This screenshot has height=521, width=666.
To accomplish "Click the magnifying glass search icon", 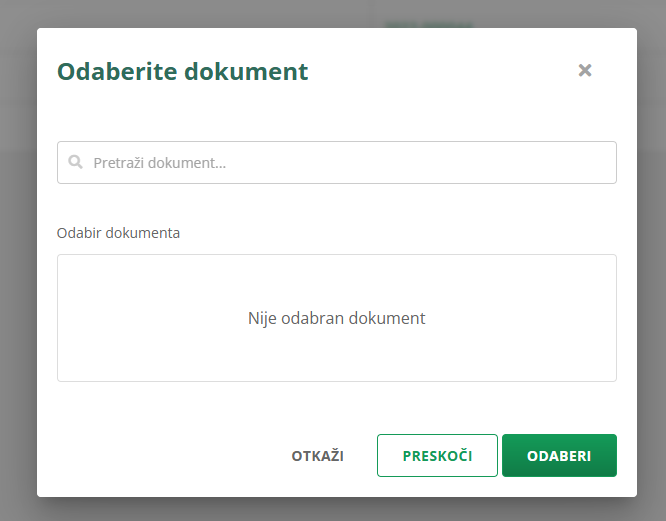I will point(75,162).
